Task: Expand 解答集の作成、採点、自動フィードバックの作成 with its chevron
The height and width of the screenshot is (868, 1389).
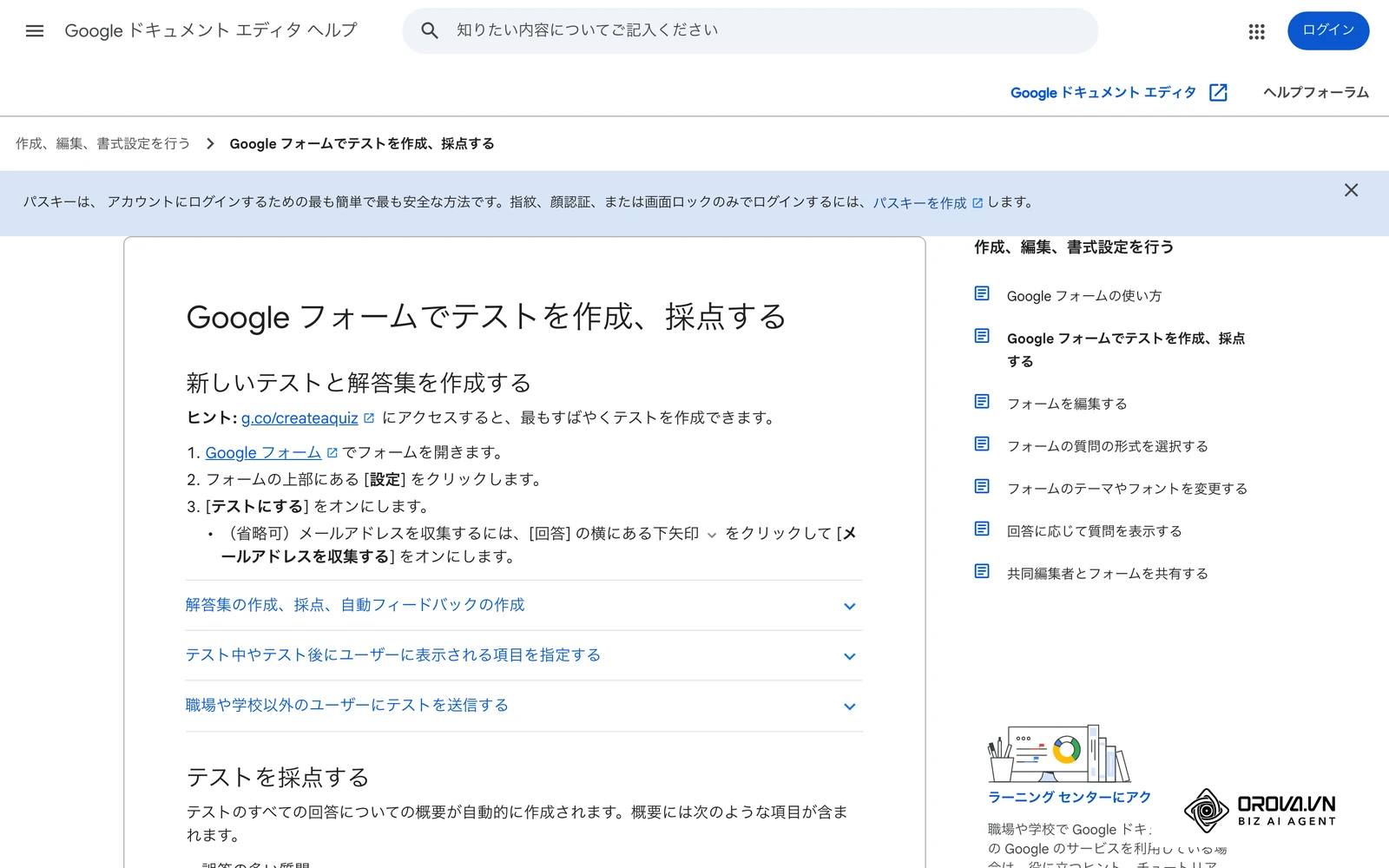Action: click(x=850, y=607)
